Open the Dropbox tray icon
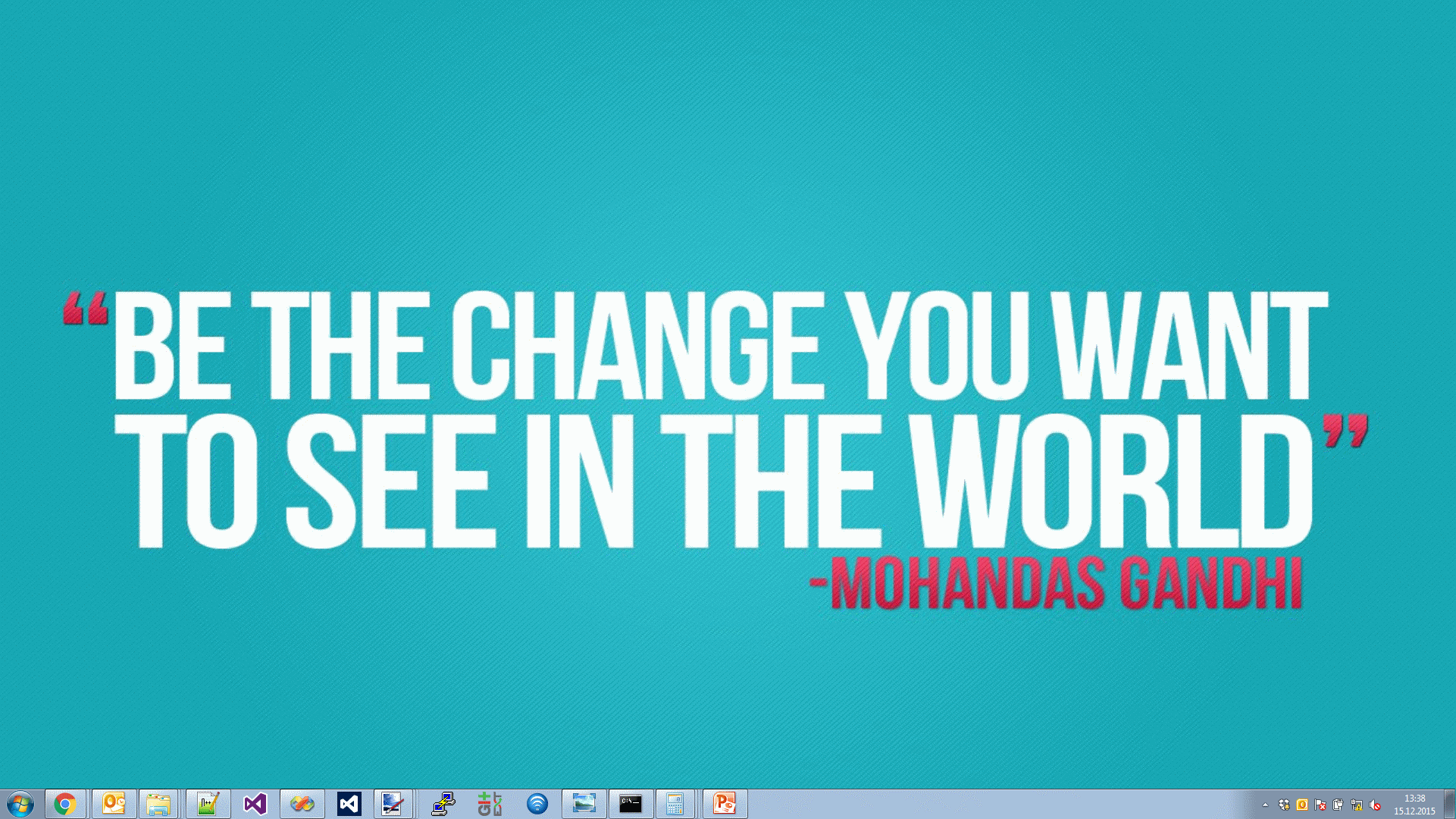This screenshot has height=819, width=1456. (1284, 805)
